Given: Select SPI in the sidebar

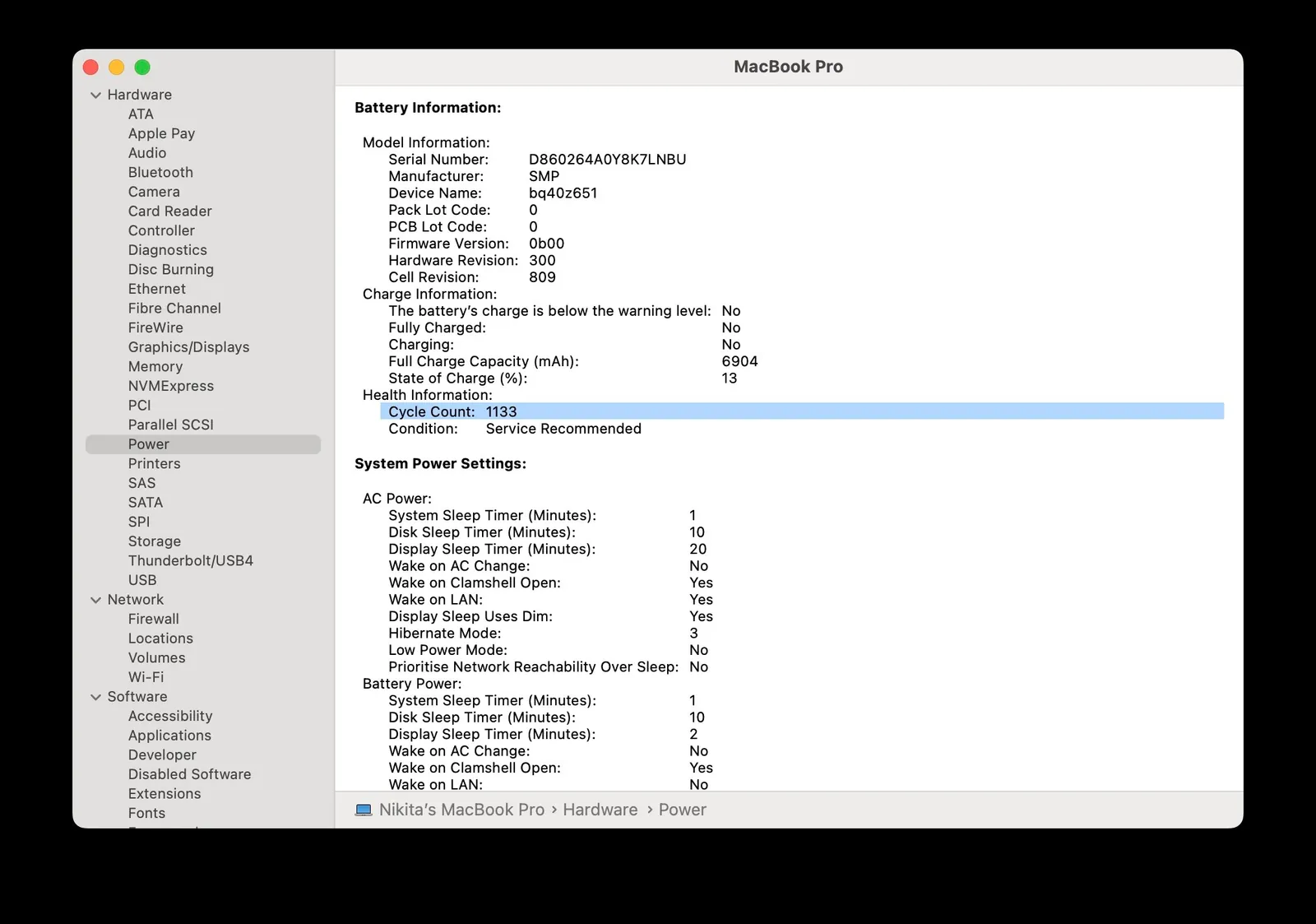Looking at the screenshot, I should click(x=139, y=522).
